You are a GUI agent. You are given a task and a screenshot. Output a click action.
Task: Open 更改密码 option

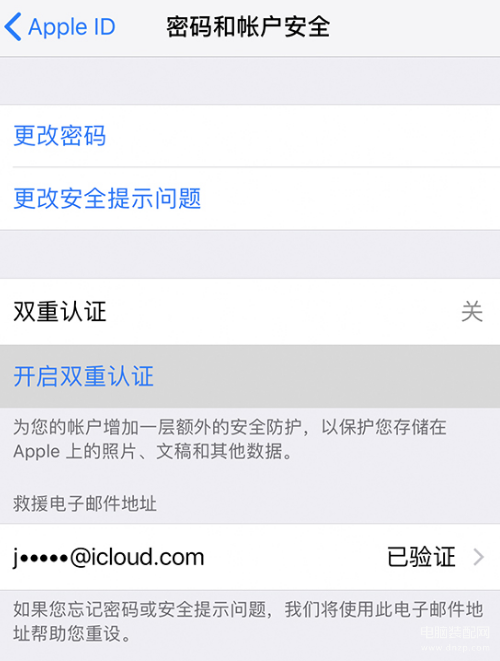(x=250, y=136)
